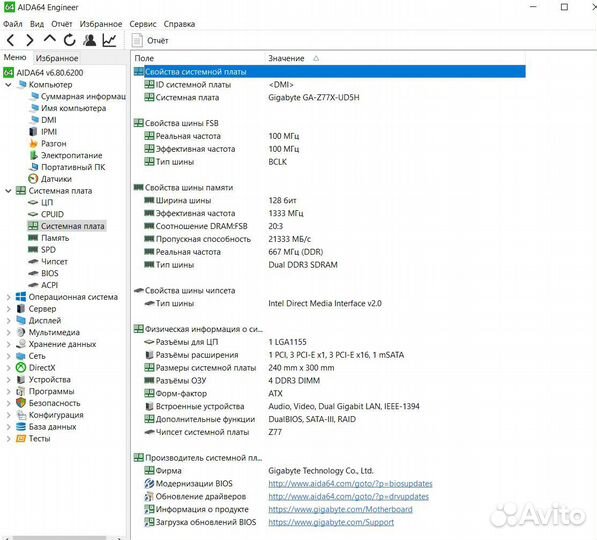Select the ЦП entry in the tree

click(x=41, y=203)
